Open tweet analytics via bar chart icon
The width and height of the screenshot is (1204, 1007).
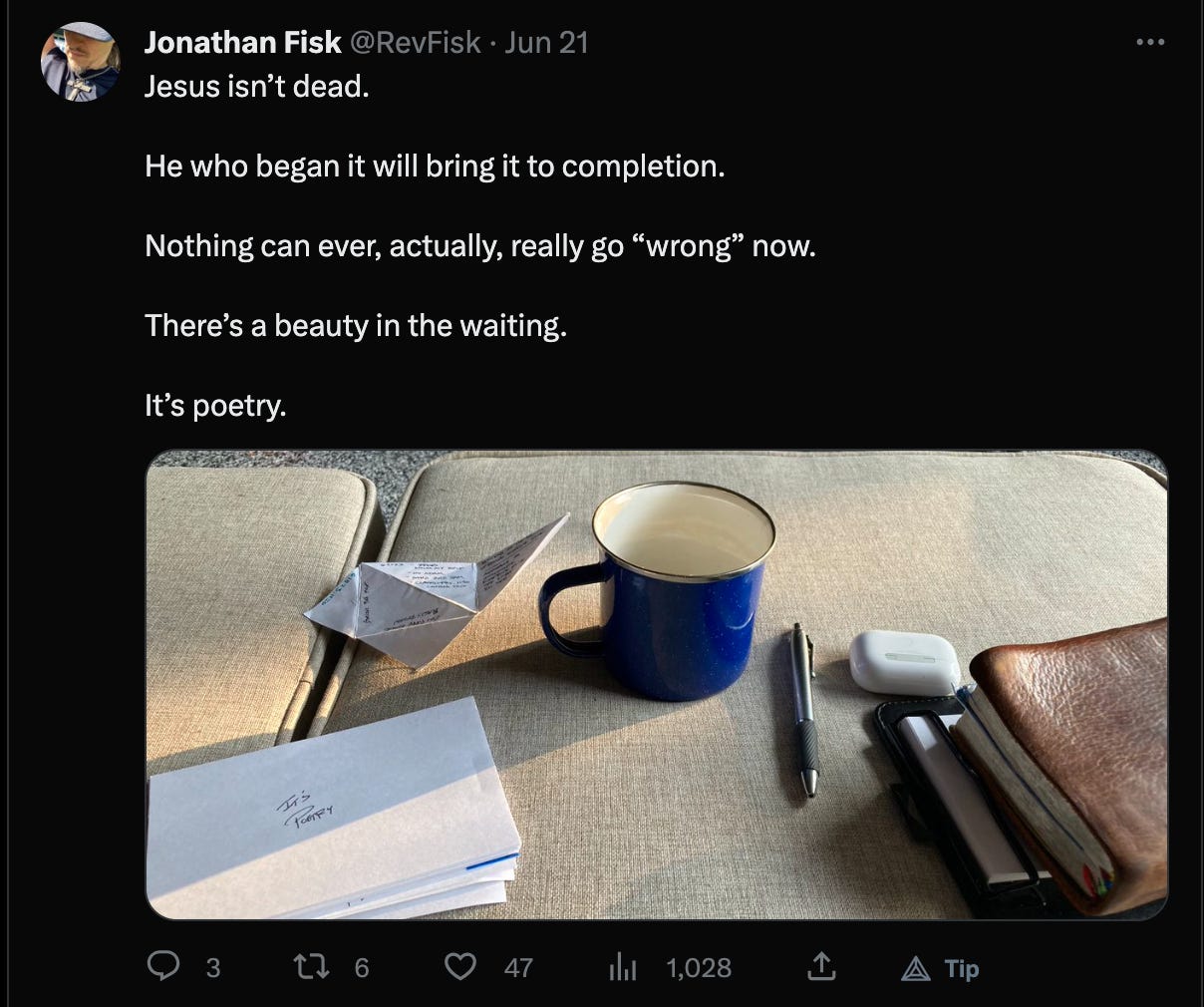(x=622, y=966)
